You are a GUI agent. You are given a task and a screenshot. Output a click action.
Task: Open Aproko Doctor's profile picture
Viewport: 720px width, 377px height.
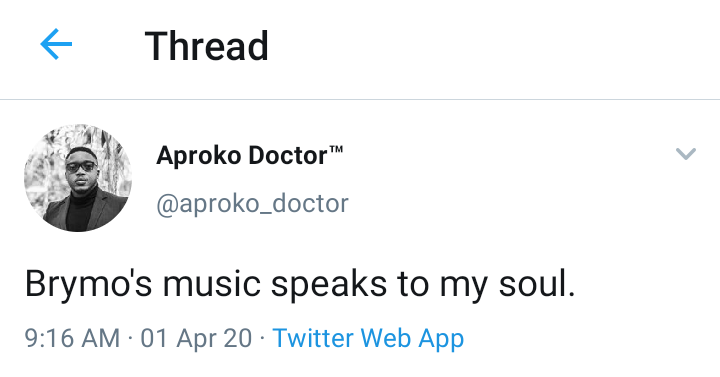point(78,178)
